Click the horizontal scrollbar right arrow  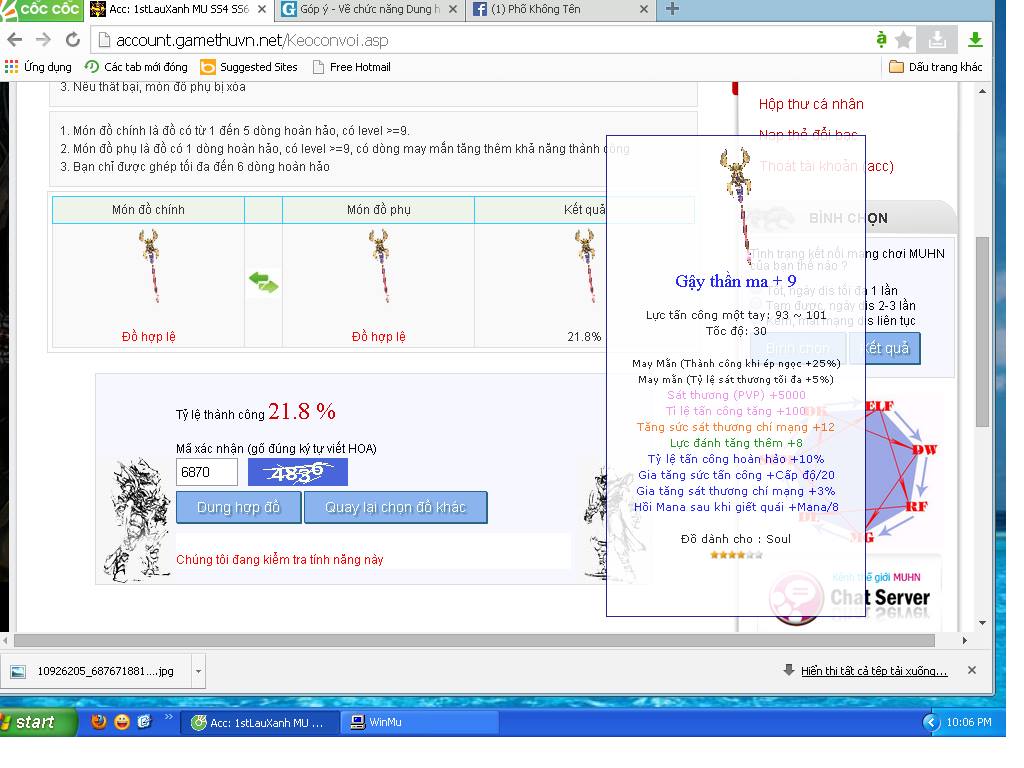pos(965,641)
